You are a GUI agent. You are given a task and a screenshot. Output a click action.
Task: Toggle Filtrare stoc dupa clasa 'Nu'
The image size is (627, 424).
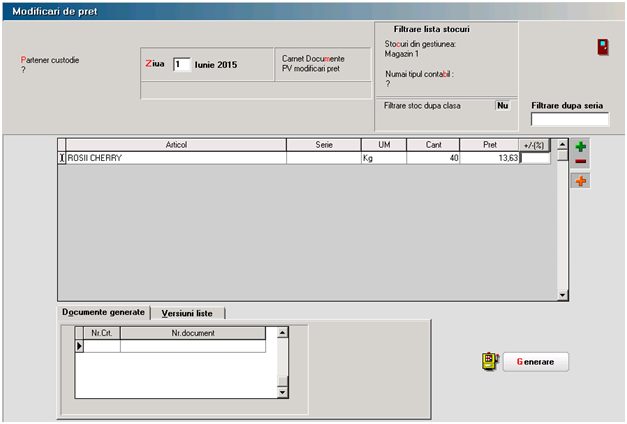[503, 104]
